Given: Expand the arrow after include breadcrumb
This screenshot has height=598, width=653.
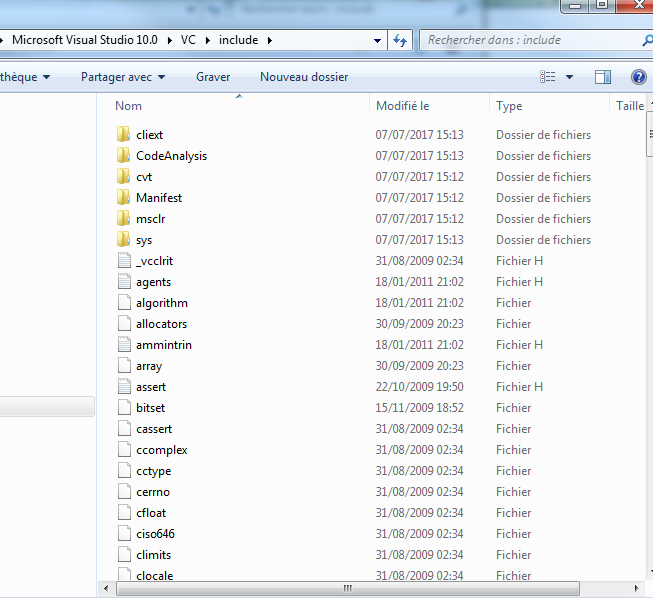Looking at the screenshot, I should click(x=269, y=40).
